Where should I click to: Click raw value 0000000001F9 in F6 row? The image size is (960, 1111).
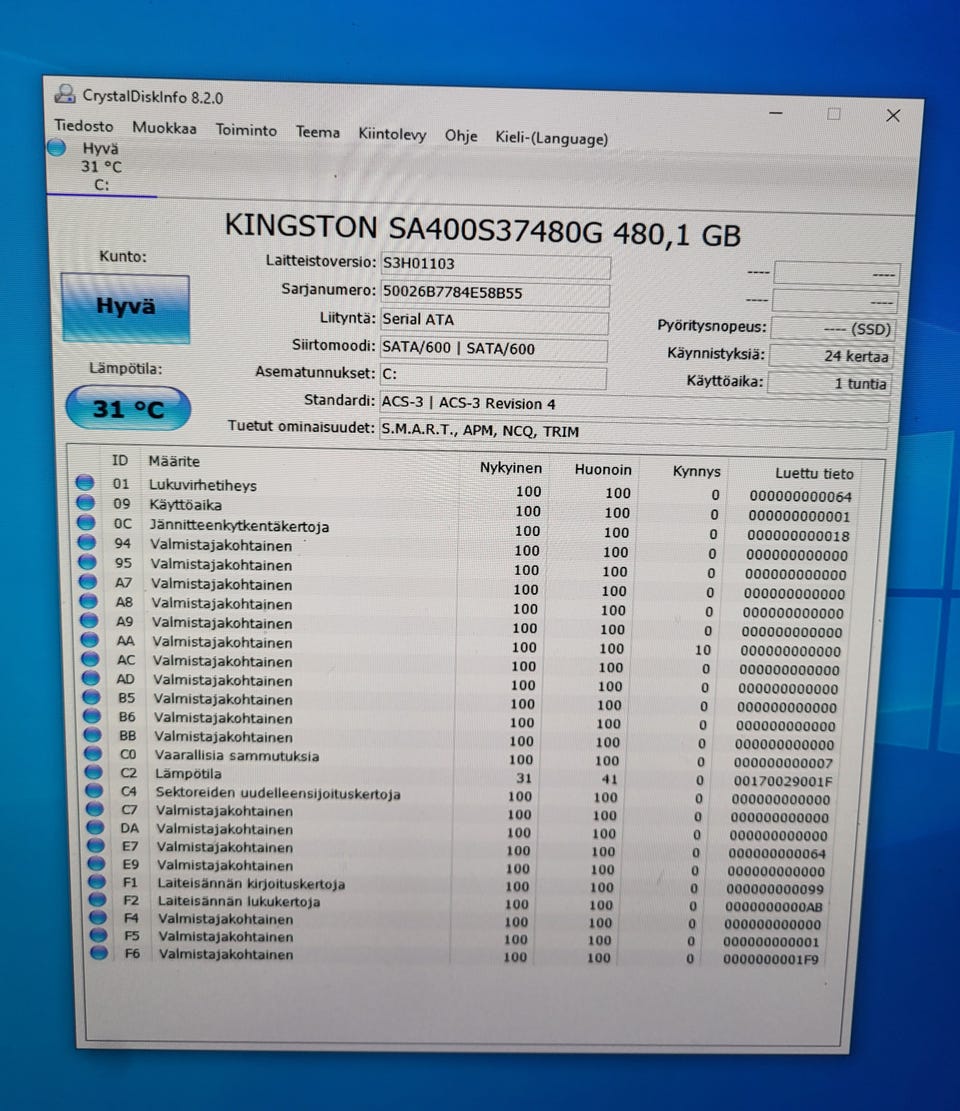click(x=771, y=960)
